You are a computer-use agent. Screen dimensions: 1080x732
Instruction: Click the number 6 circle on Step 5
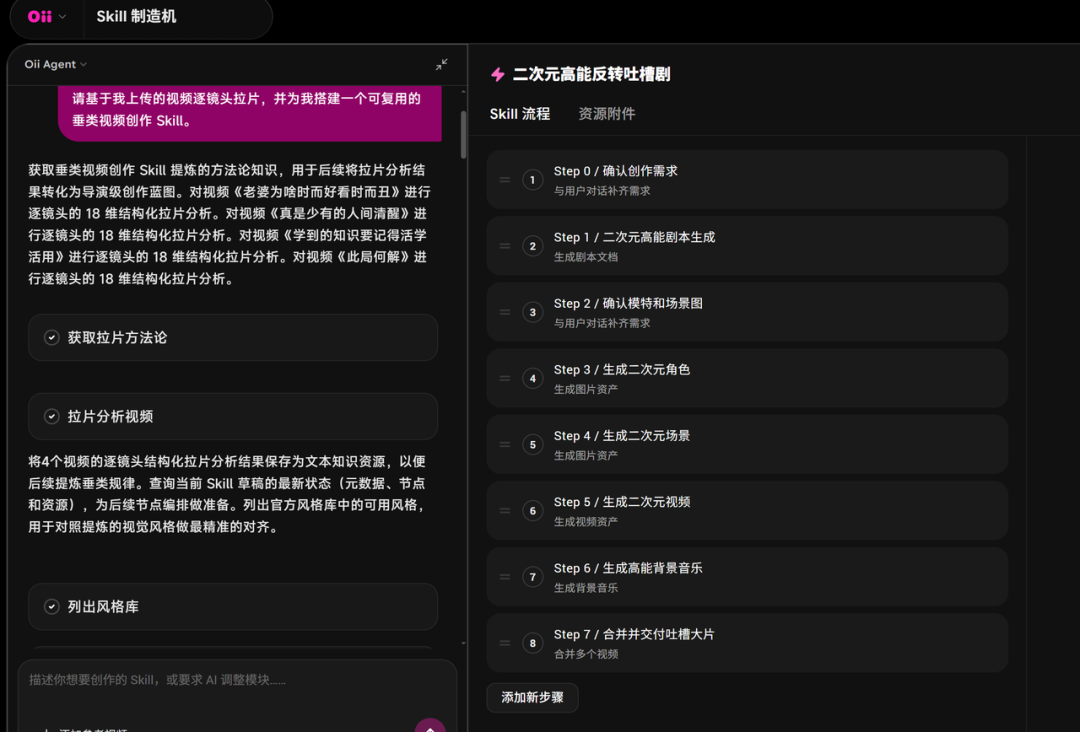tap(532, 510)
